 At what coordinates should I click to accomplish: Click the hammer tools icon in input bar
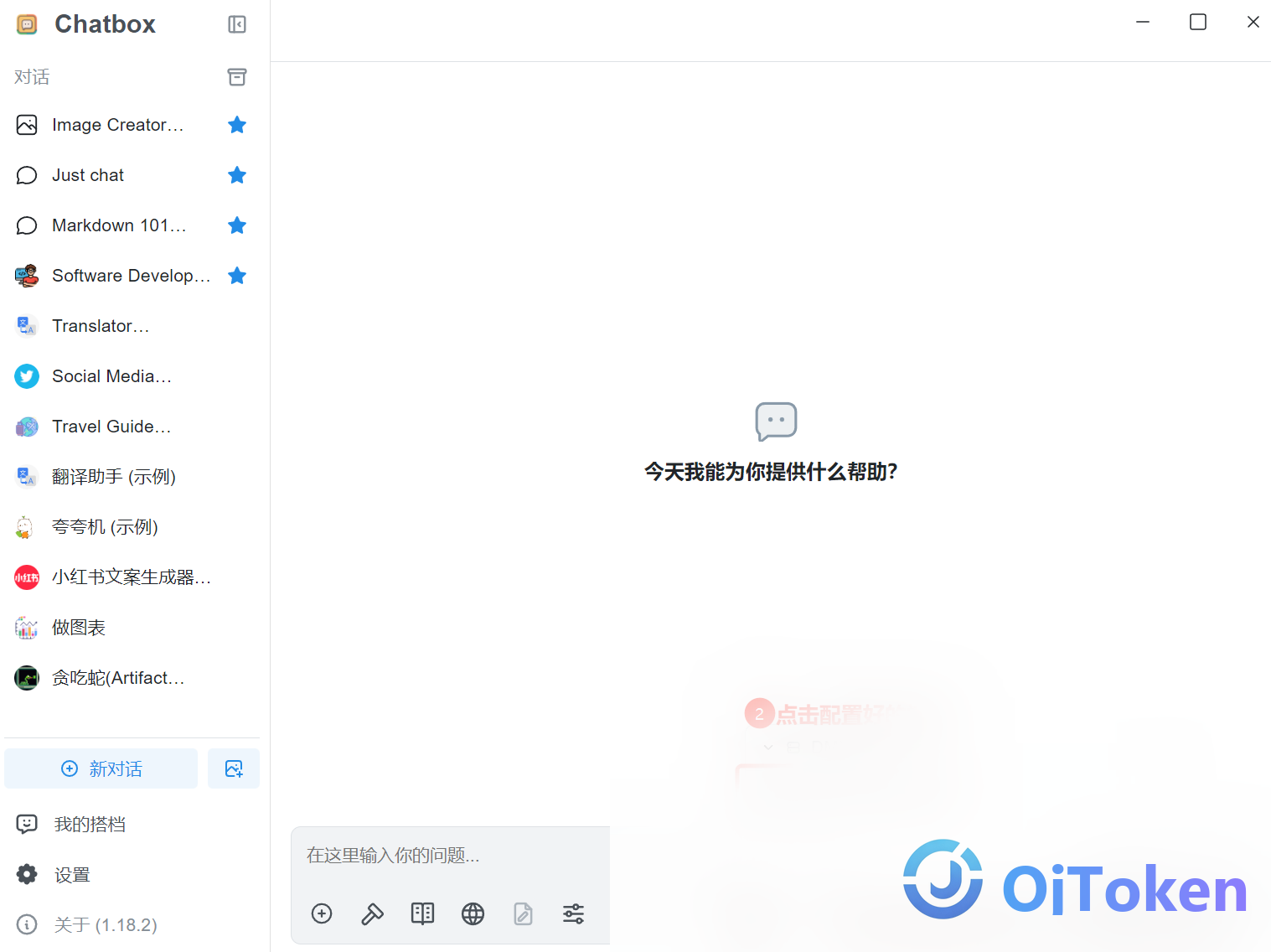372,913
